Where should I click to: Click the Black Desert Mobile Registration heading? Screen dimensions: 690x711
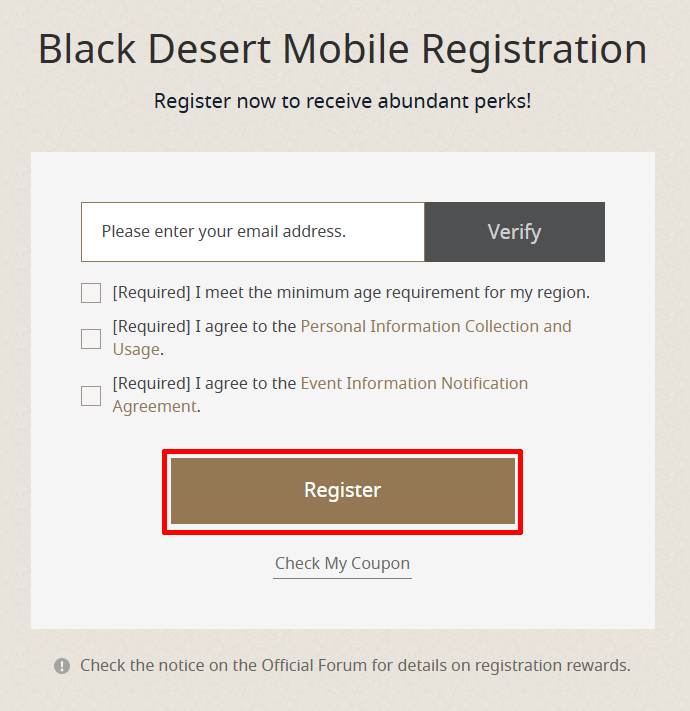coord(342,50)
